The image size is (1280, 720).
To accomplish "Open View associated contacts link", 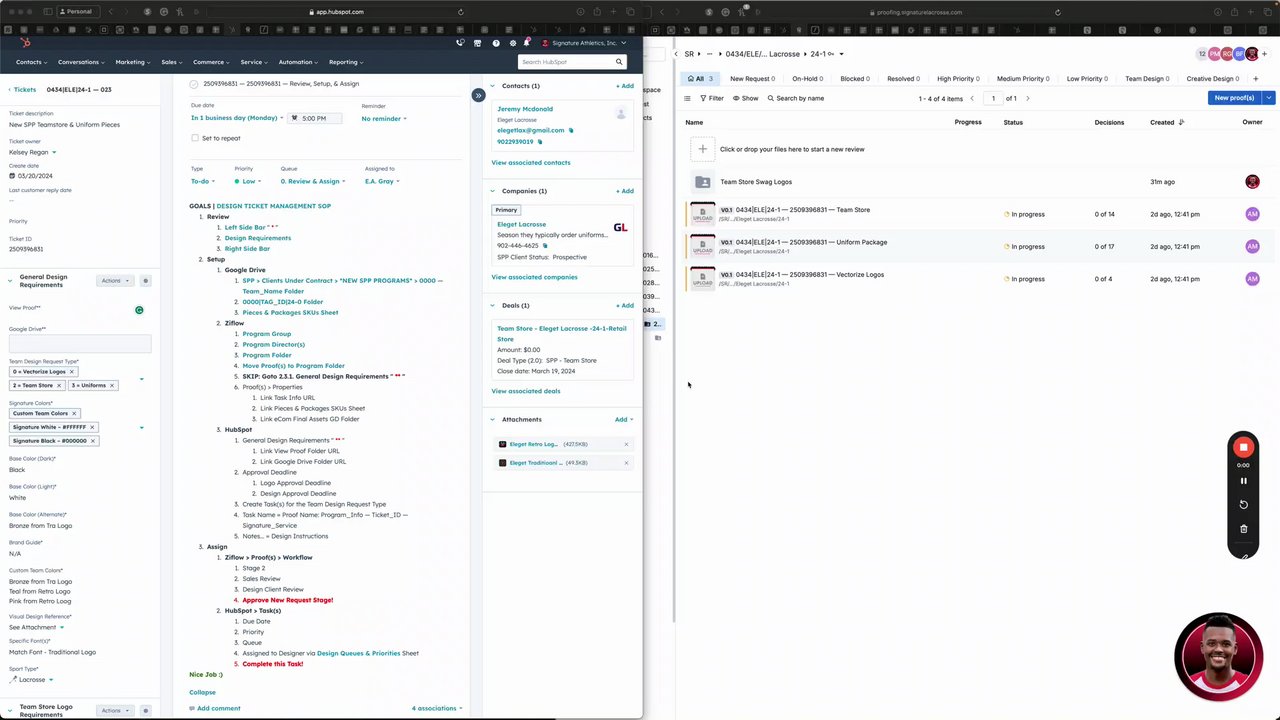I will click(x=531, y=162).
